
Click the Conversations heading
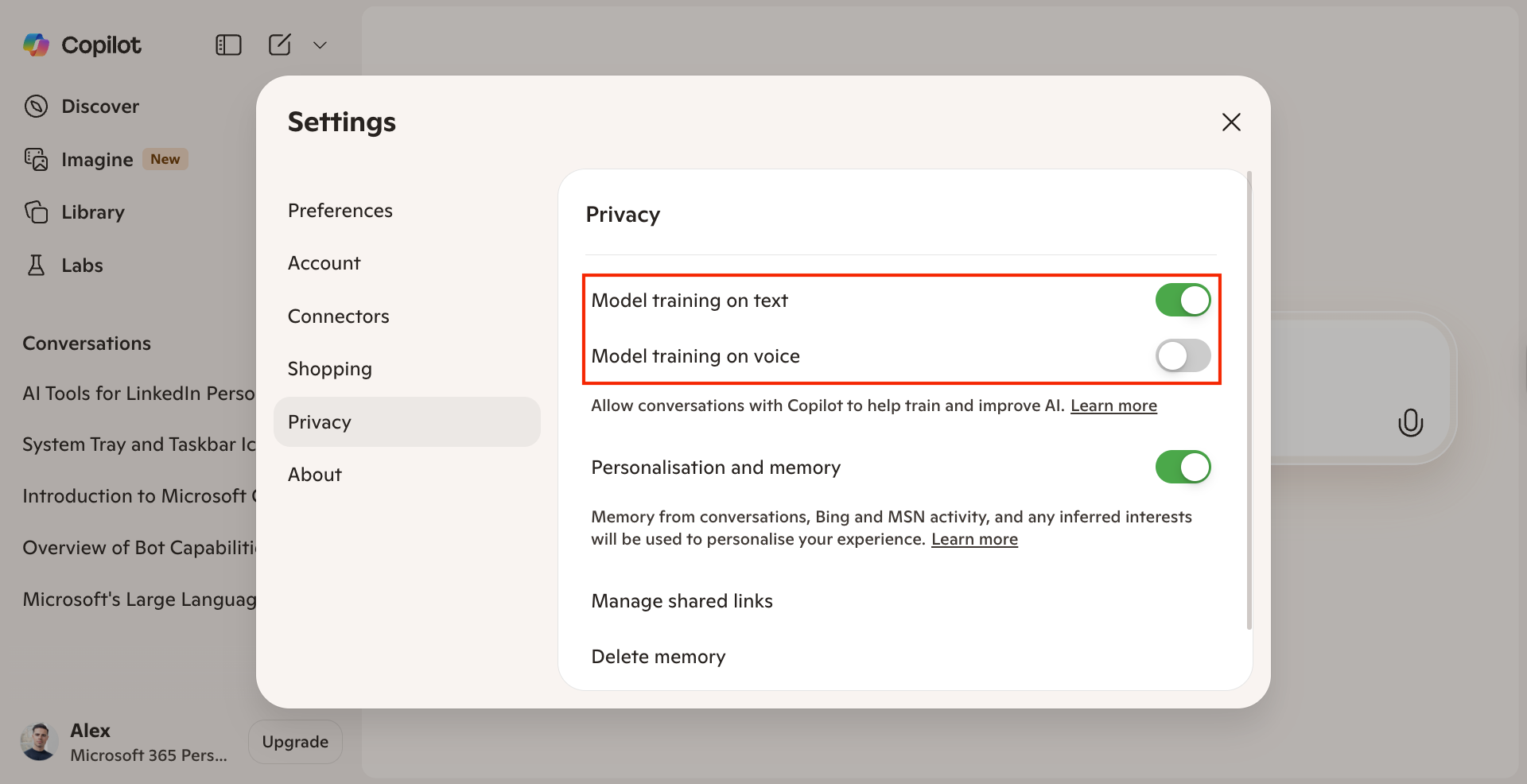(x=87, y=343)
